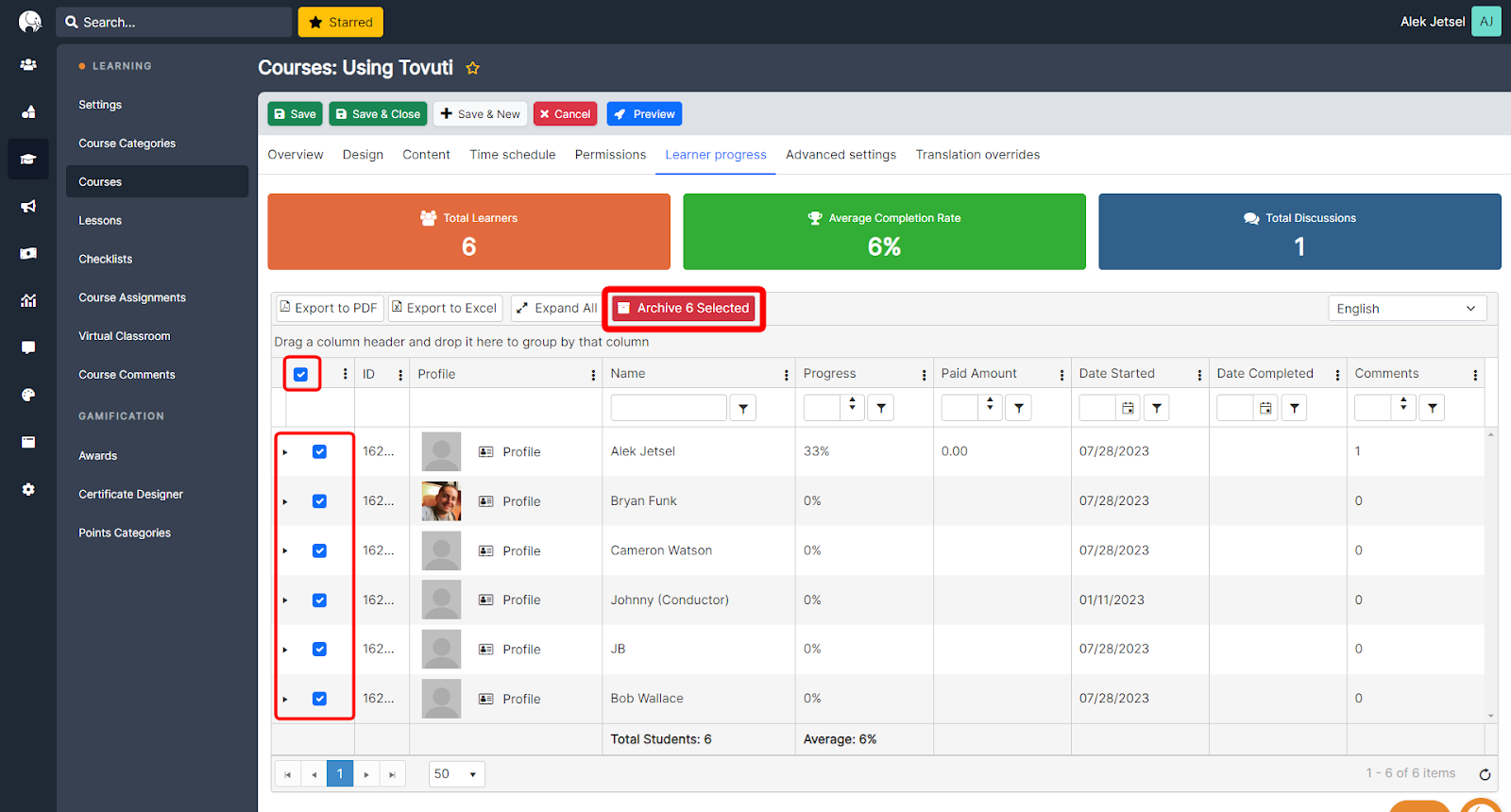Open the Progress column filter funnel
This screenshot has width=1511, height=812.
[881, 408]
